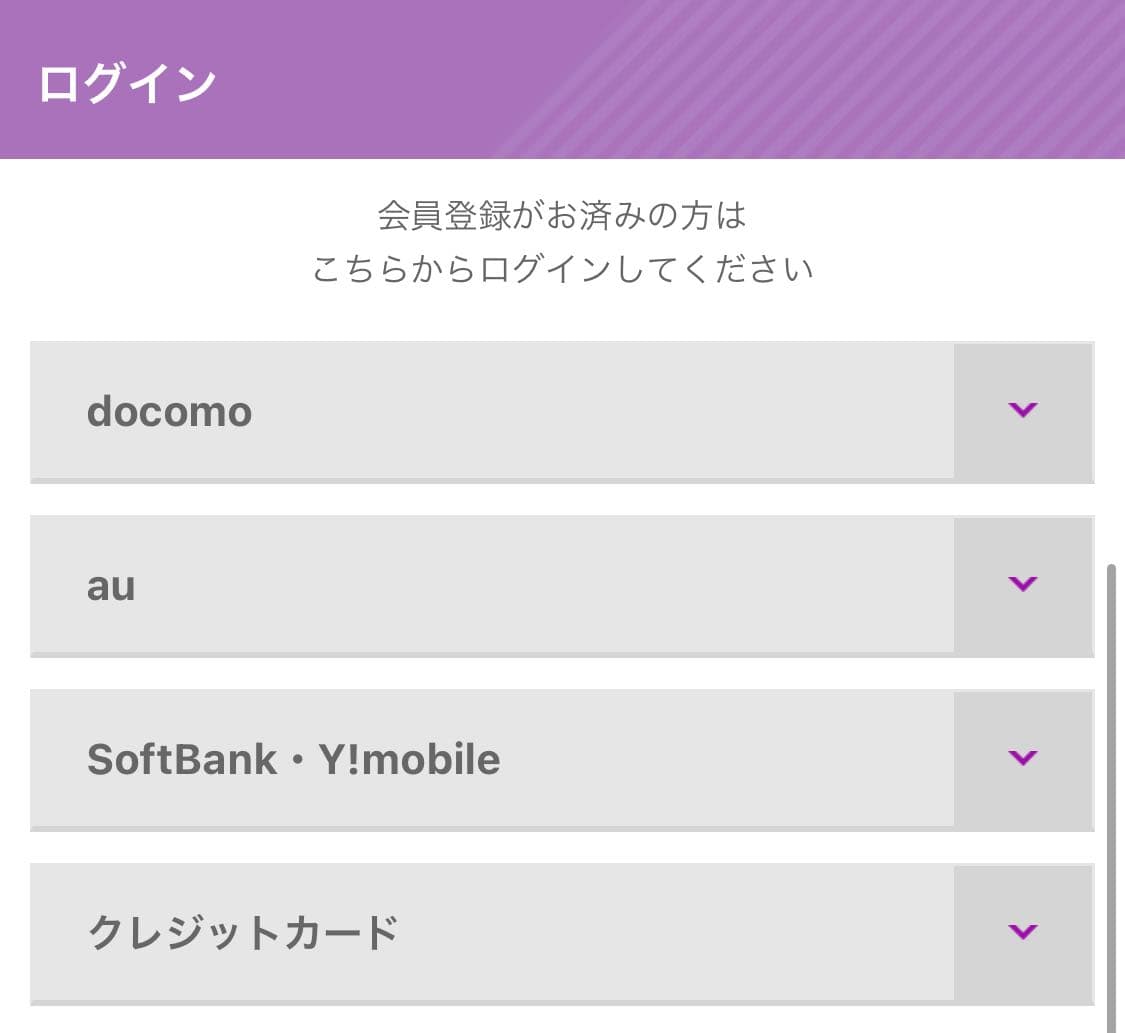The height and width of the screenshot is (1033, 1125).
Task: Click the chevron icon beside au
Action: (1021, 585)
